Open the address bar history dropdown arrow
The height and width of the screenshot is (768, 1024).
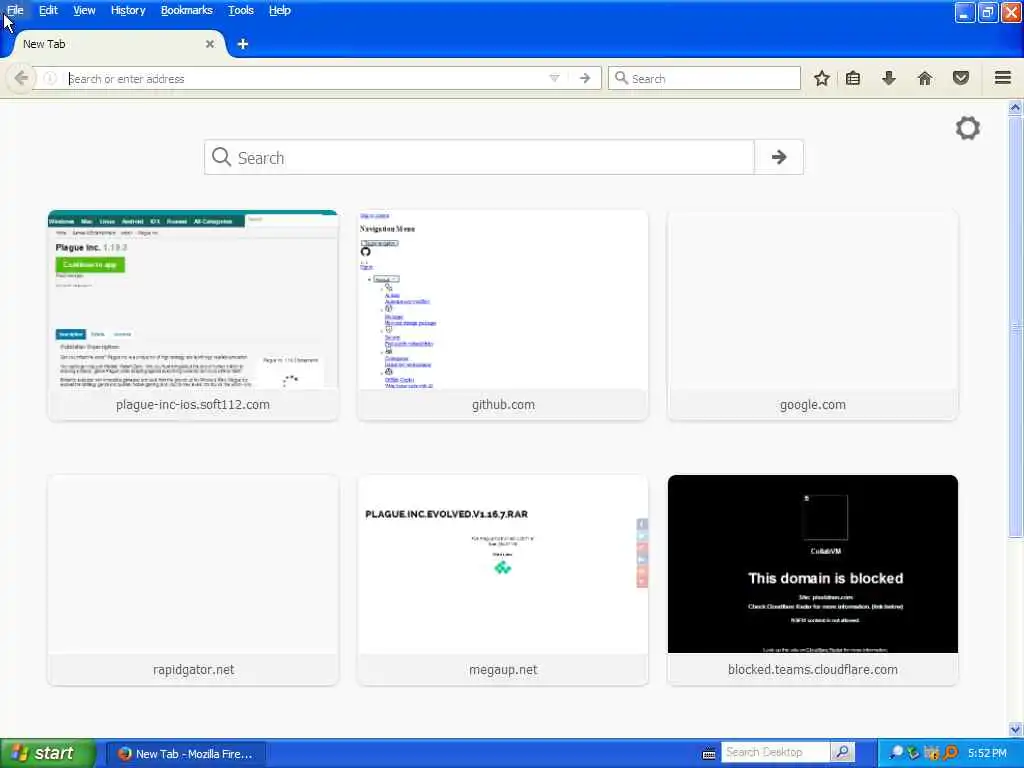tap(554, 78)
